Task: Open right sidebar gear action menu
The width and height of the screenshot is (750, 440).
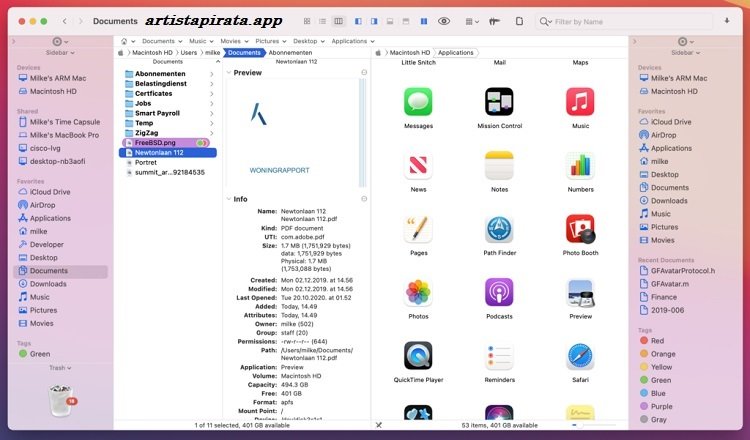Action: tap(685, 42)
